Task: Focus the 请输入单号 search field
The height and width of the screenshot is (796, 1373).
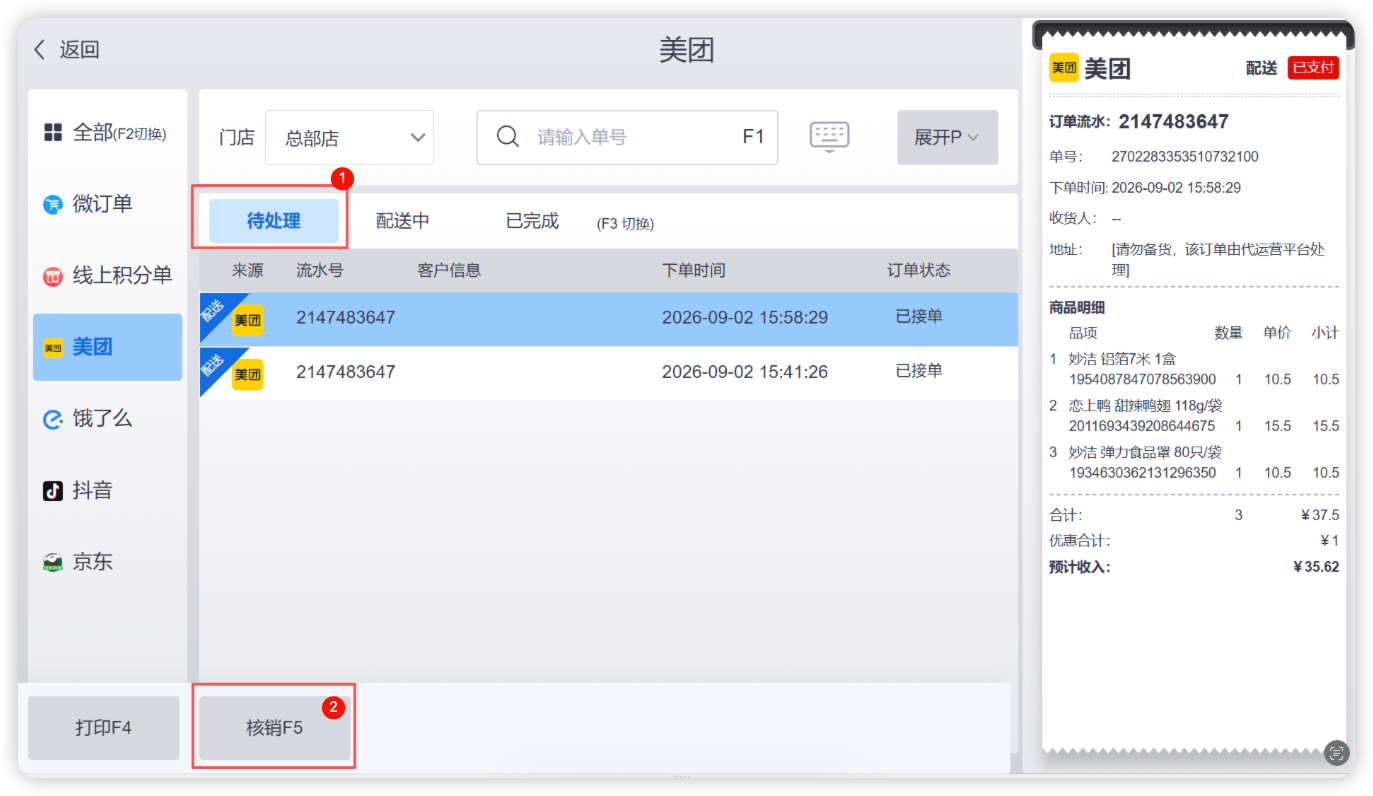Action: pos(627,137)
